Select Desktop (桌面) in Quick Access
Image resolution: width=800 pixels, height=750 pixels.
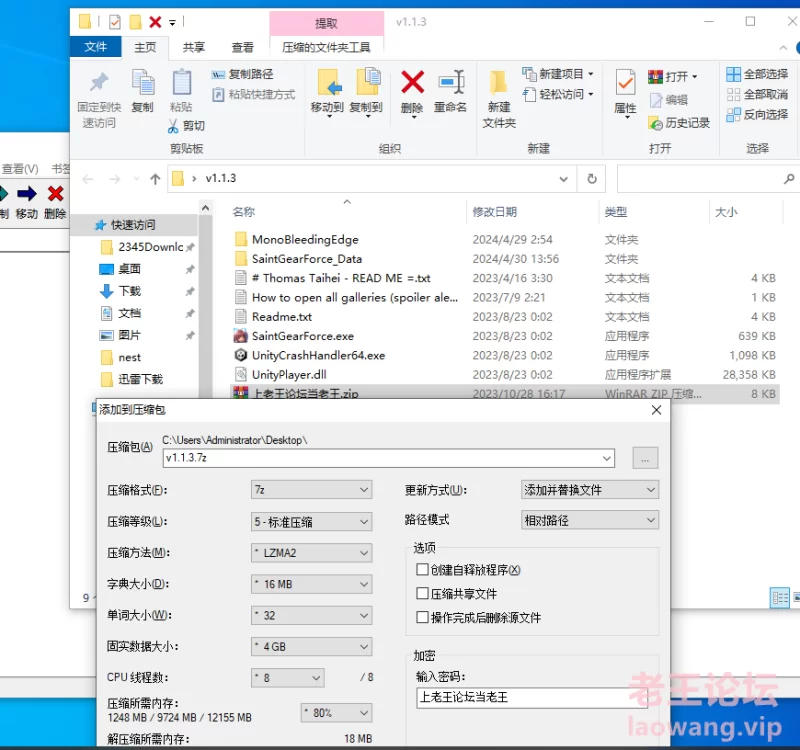tap(130, 269)
